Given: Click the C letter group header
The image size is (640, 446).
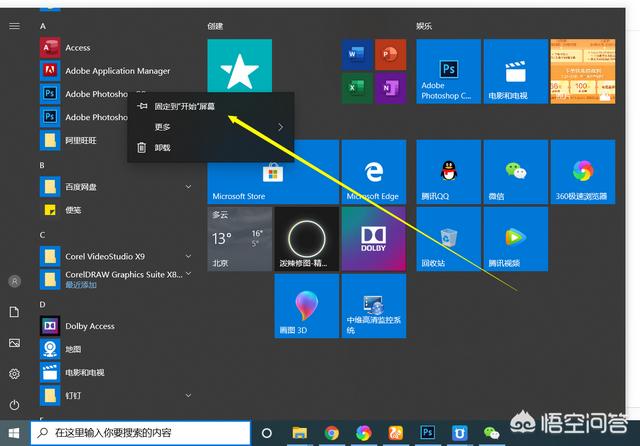Looking at the screenshot, I should point(42,235).
